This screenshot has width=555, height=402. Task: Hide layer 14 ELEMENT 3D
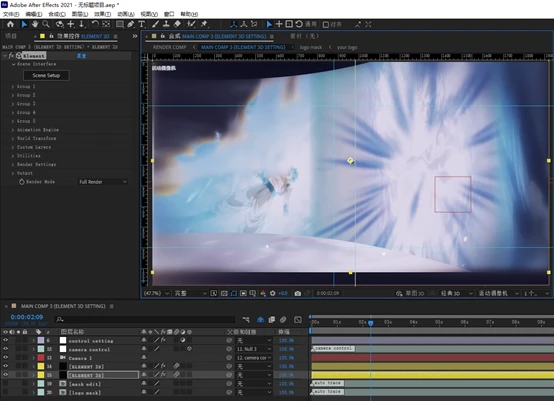pos(6,367)
